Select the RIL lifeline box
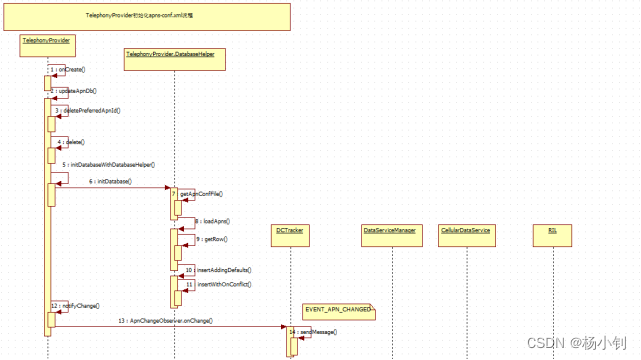 (x=552, y=235)
